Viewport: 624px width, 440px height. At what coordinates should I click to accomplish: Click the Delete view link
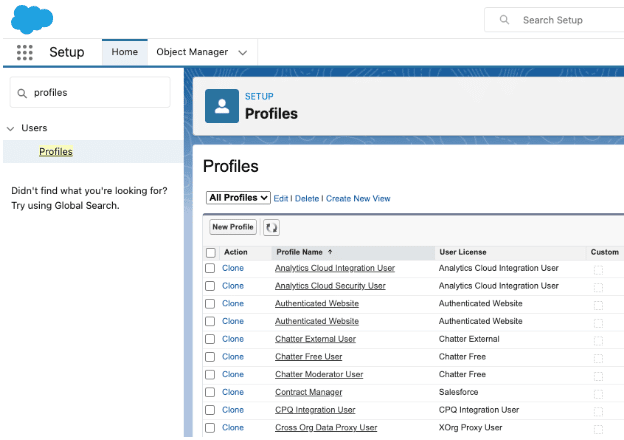click(307, 199)
